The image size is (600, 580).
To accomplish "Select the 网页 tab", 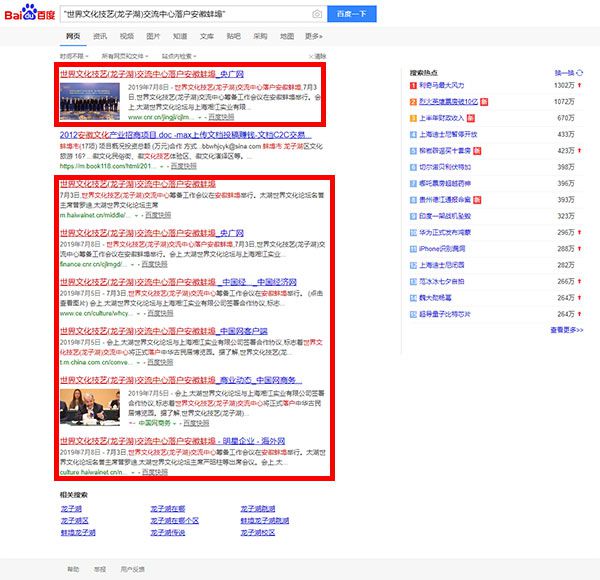I will [73, 36].
